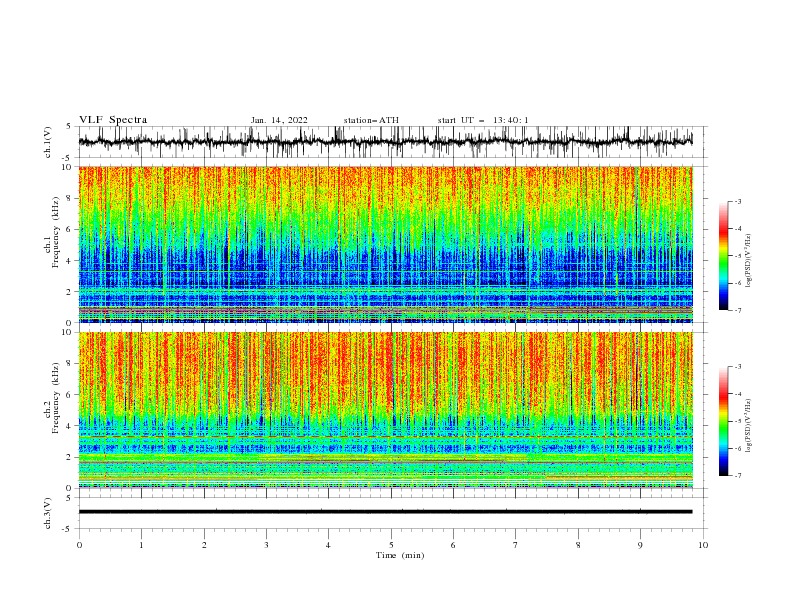The image size is (792, 612).
Task: Click the "5" tick on the ch.3(V) axis
Action: (x=69, y=498)
